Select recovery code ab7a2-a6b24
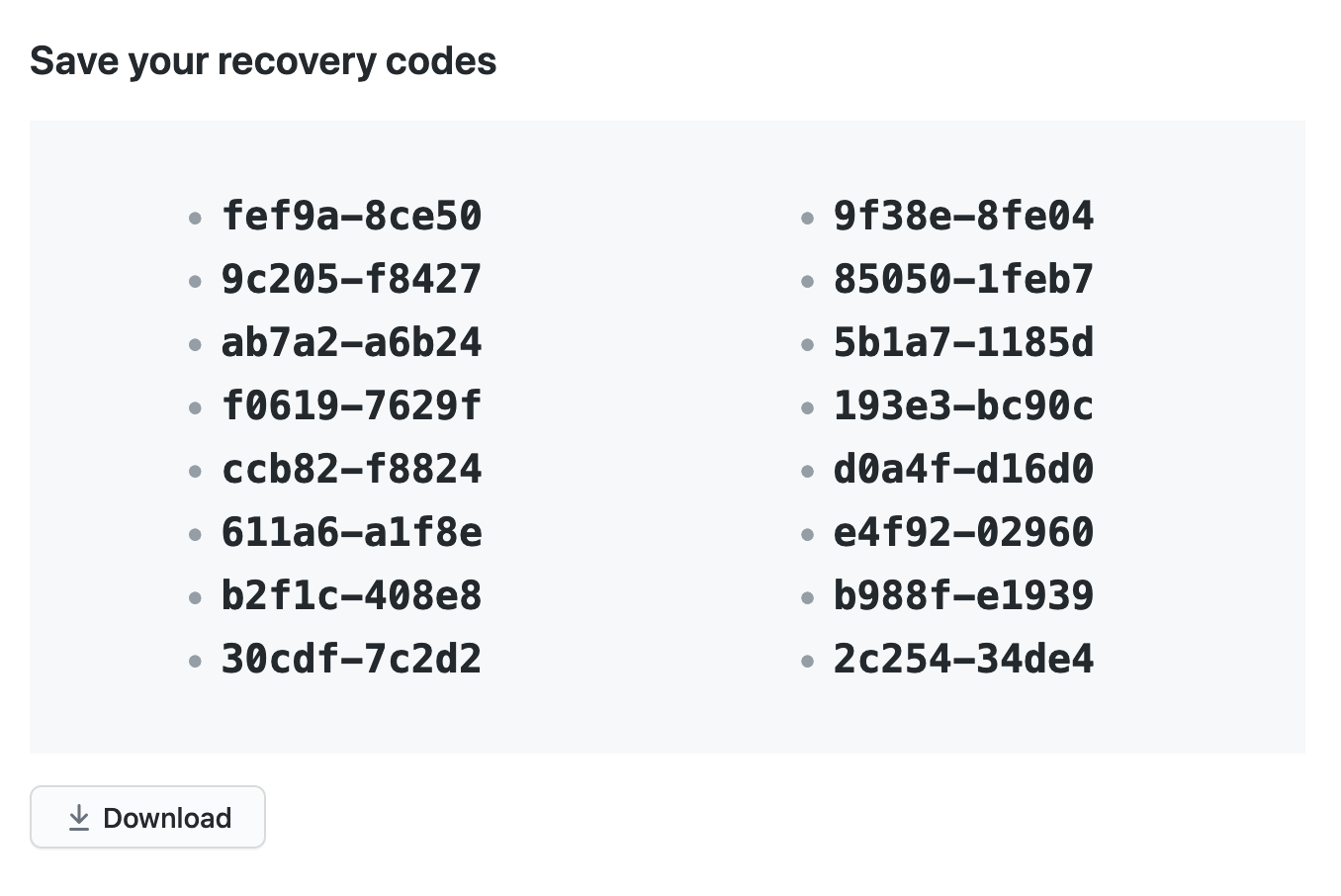This screenshot has width=1341, height=896. click(352, 342)
